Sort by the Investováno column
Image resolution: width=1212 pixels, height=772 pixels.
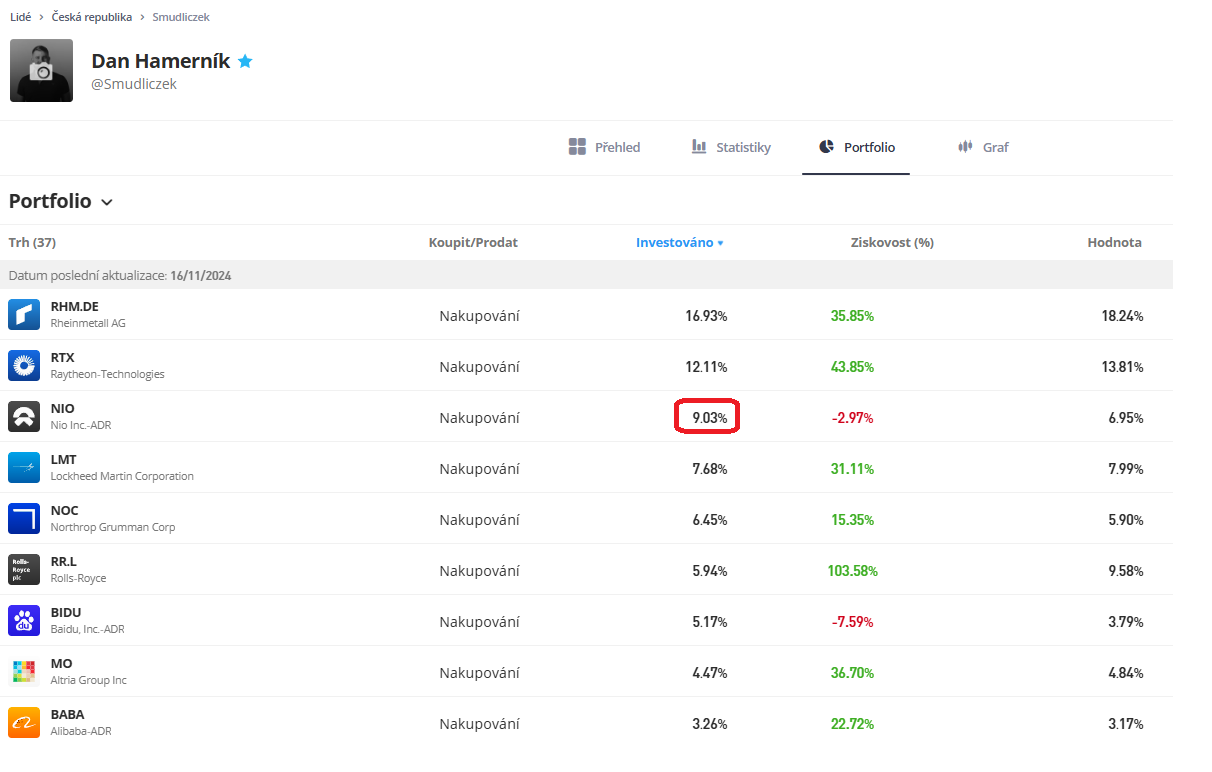click(x=679, y=242)
